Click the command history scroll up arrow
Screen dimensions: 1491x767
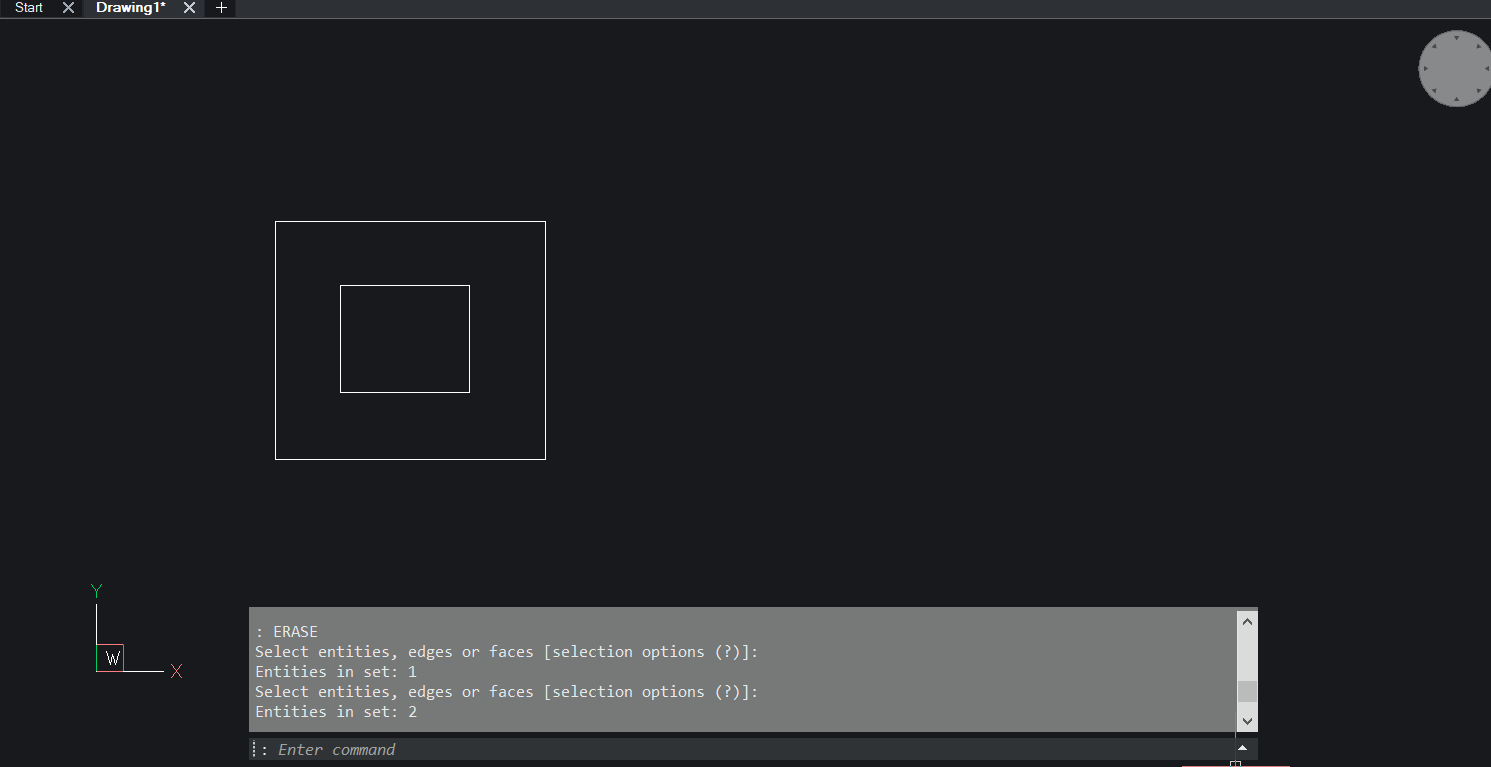[x=1246, y=621]
